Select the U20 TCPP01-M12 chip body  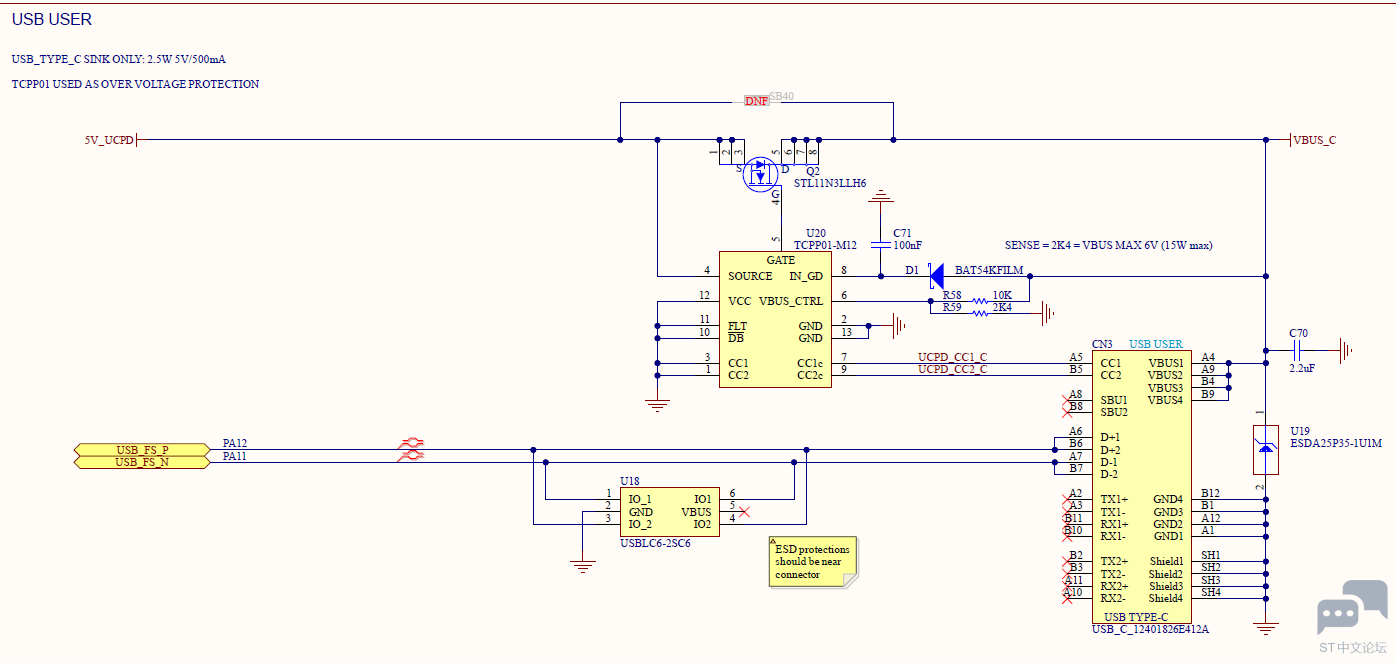coord(775,320)
